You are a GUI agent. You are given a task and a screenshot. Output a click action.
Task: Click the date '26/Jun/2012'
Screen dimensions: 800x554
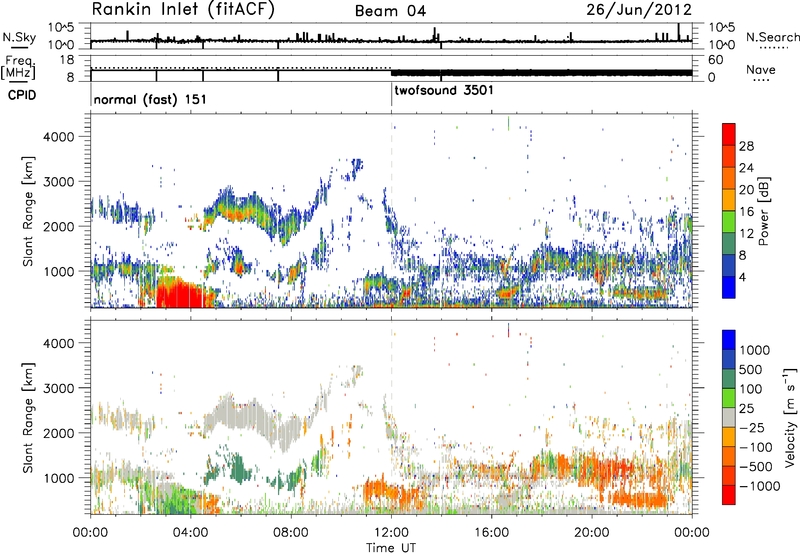[639, 10]
